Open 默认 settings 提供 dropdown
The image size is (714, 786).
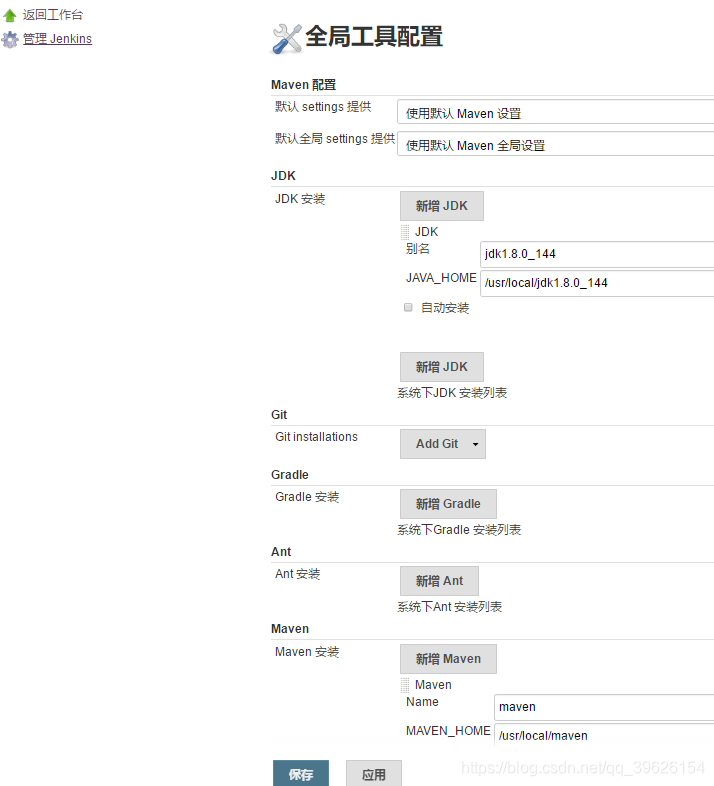pos(556,112)
